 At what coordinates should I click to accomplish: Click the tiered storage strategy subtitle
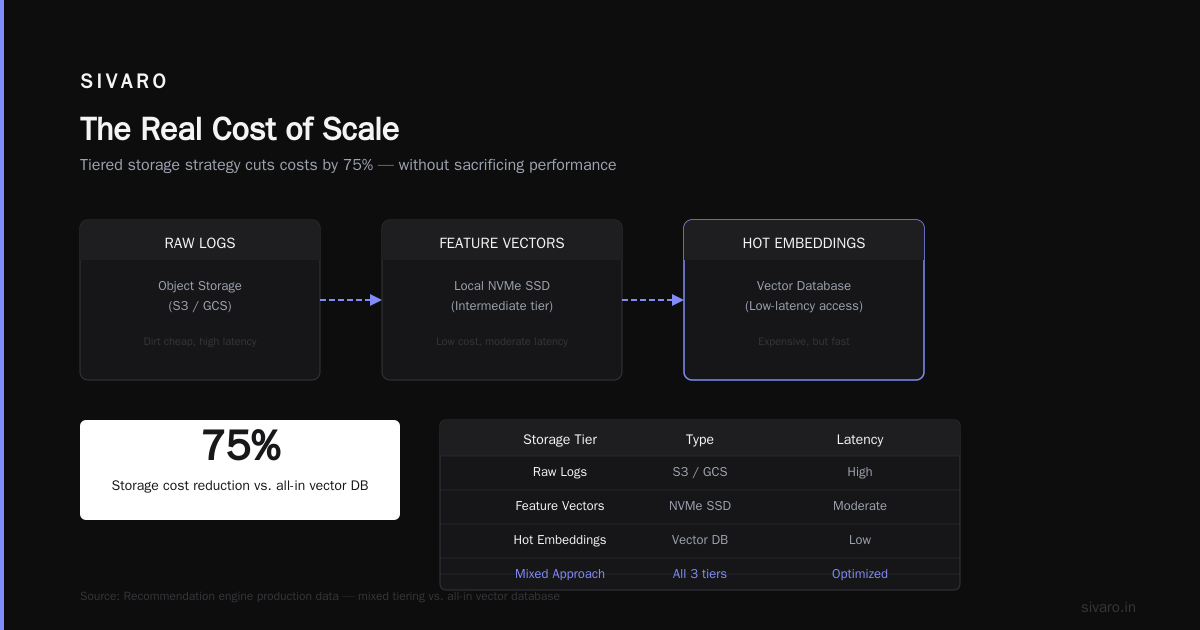pyautogui.click(x=348, y=165)
